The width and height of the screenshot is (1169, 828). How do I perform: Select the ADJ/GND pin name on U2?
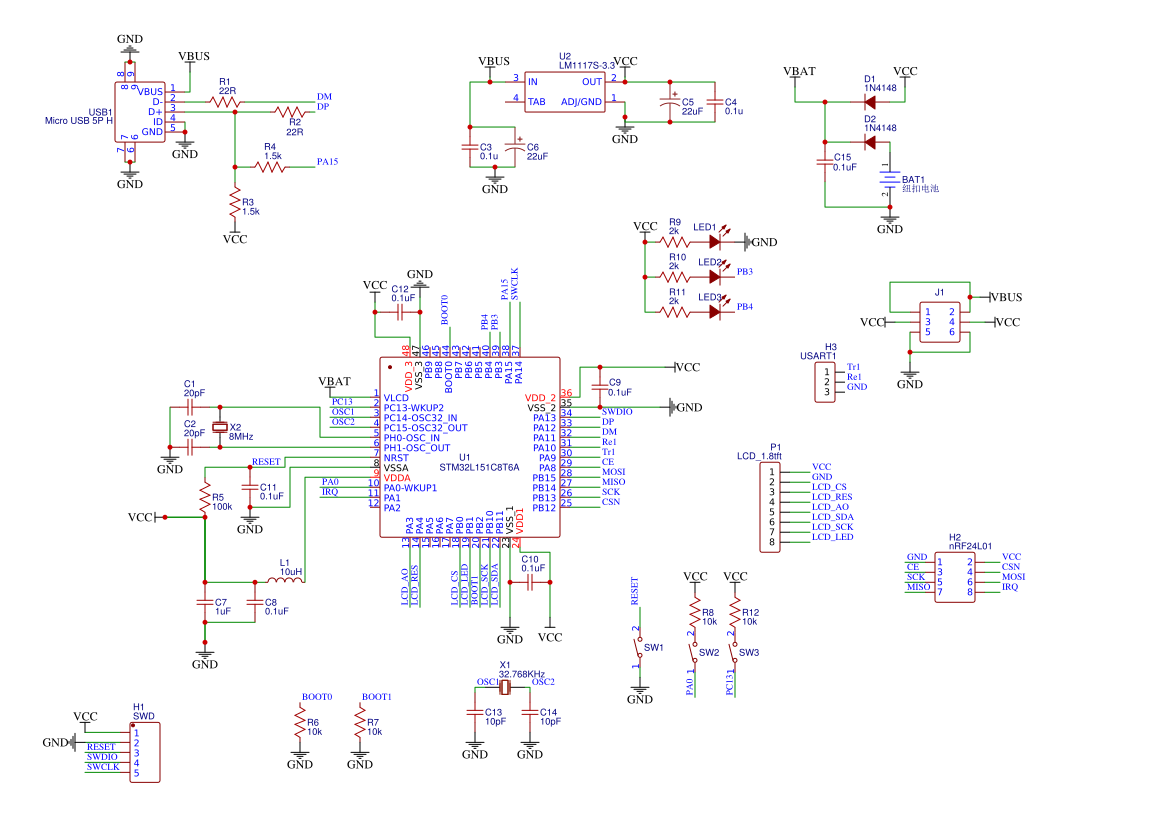[582, 101]
